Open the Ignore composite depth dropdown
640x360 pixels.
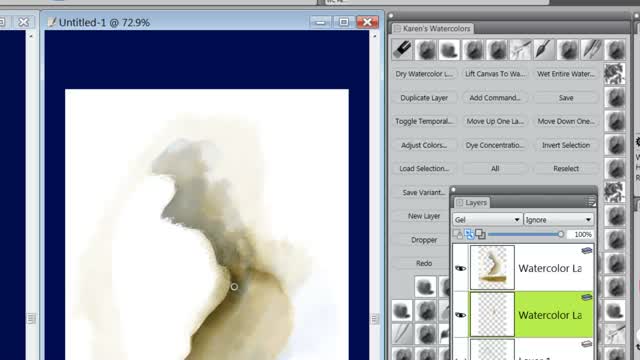[558, 220]
